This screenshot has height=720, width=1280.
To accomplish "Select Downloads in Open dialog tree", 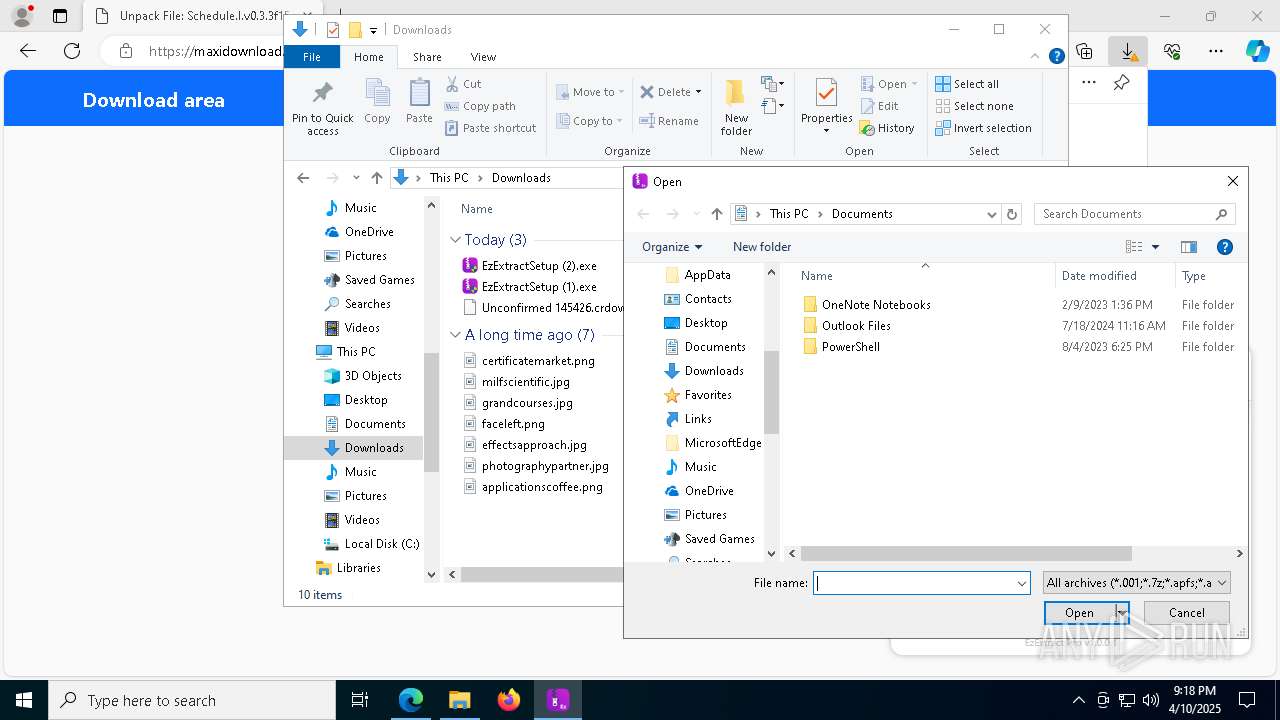I will (714, 371).
